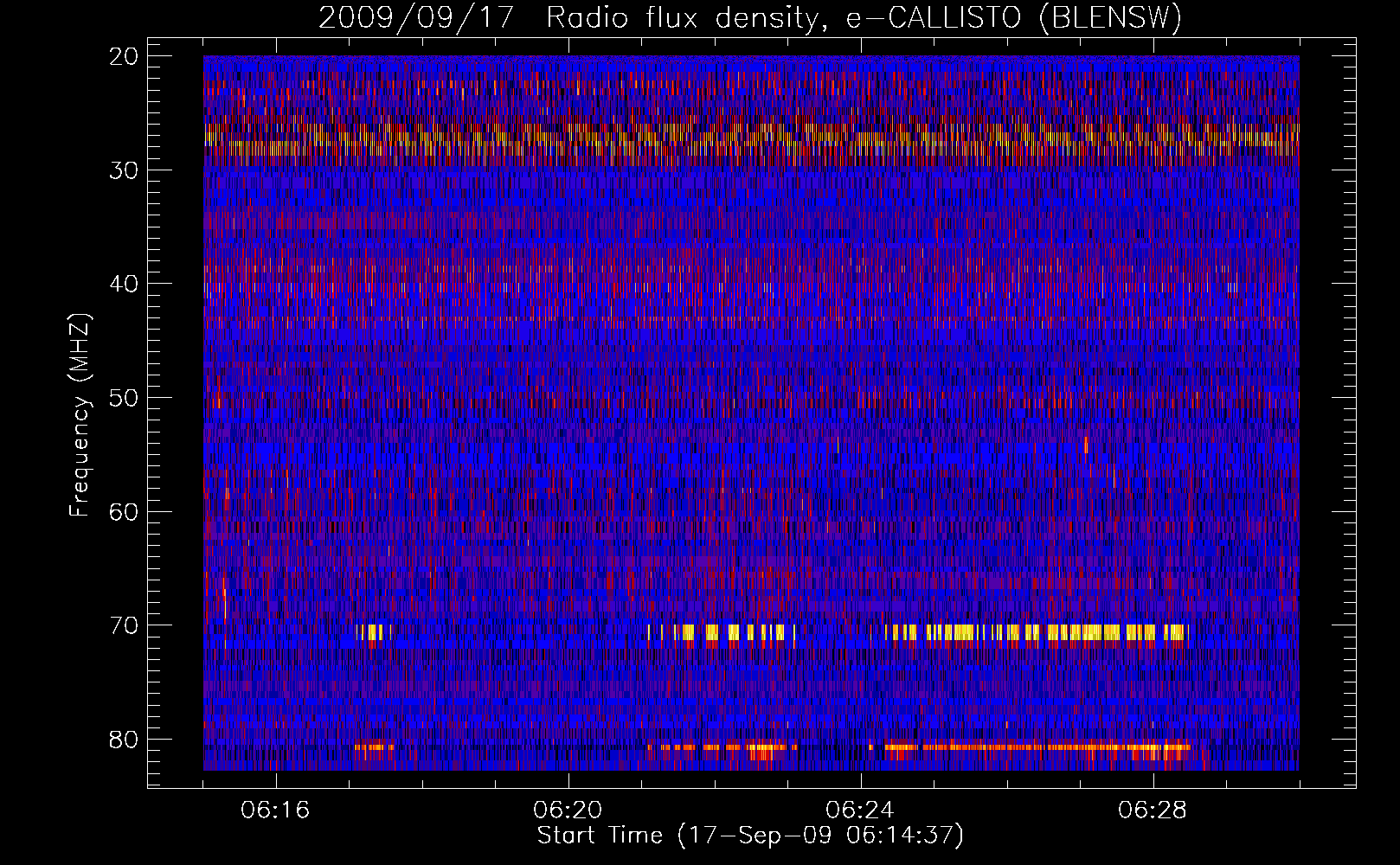Click the 50 MHz frequency label
Image resolution: width=1400 pixels, height=865 pixels.
(124, 398)
